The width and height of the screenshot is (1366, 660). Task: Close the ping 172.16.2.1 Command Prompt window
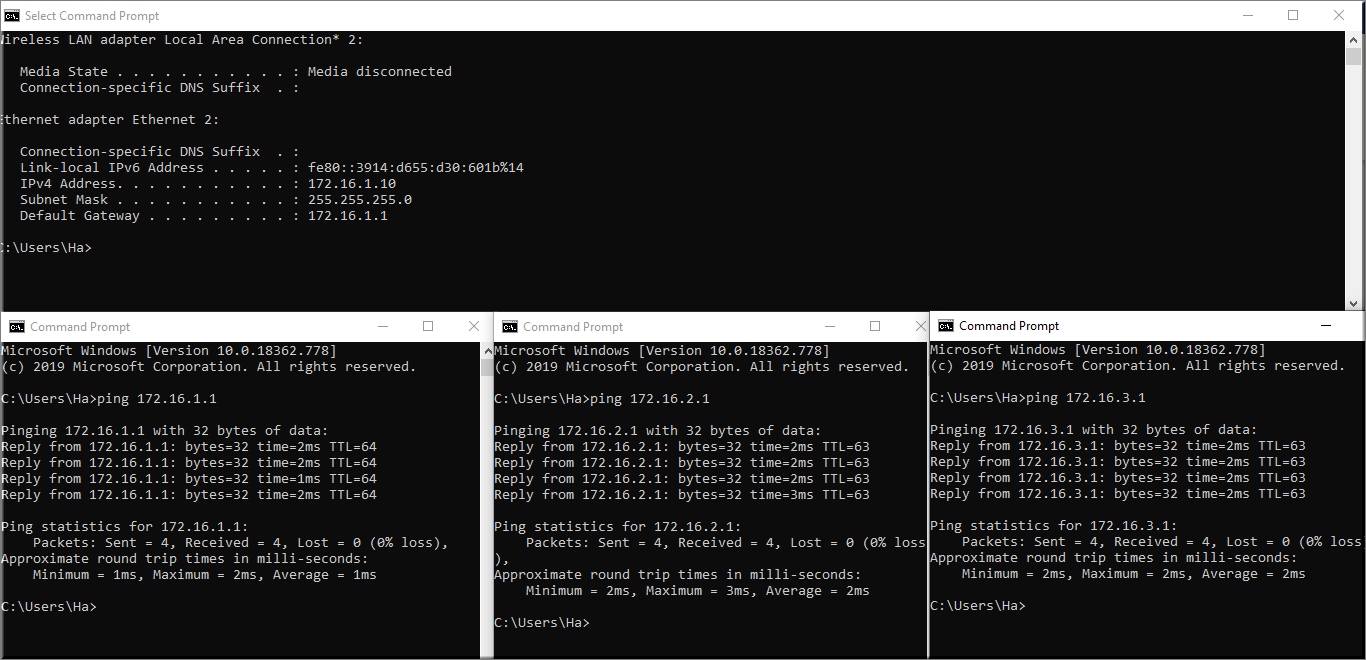click(x=920, y=327)
